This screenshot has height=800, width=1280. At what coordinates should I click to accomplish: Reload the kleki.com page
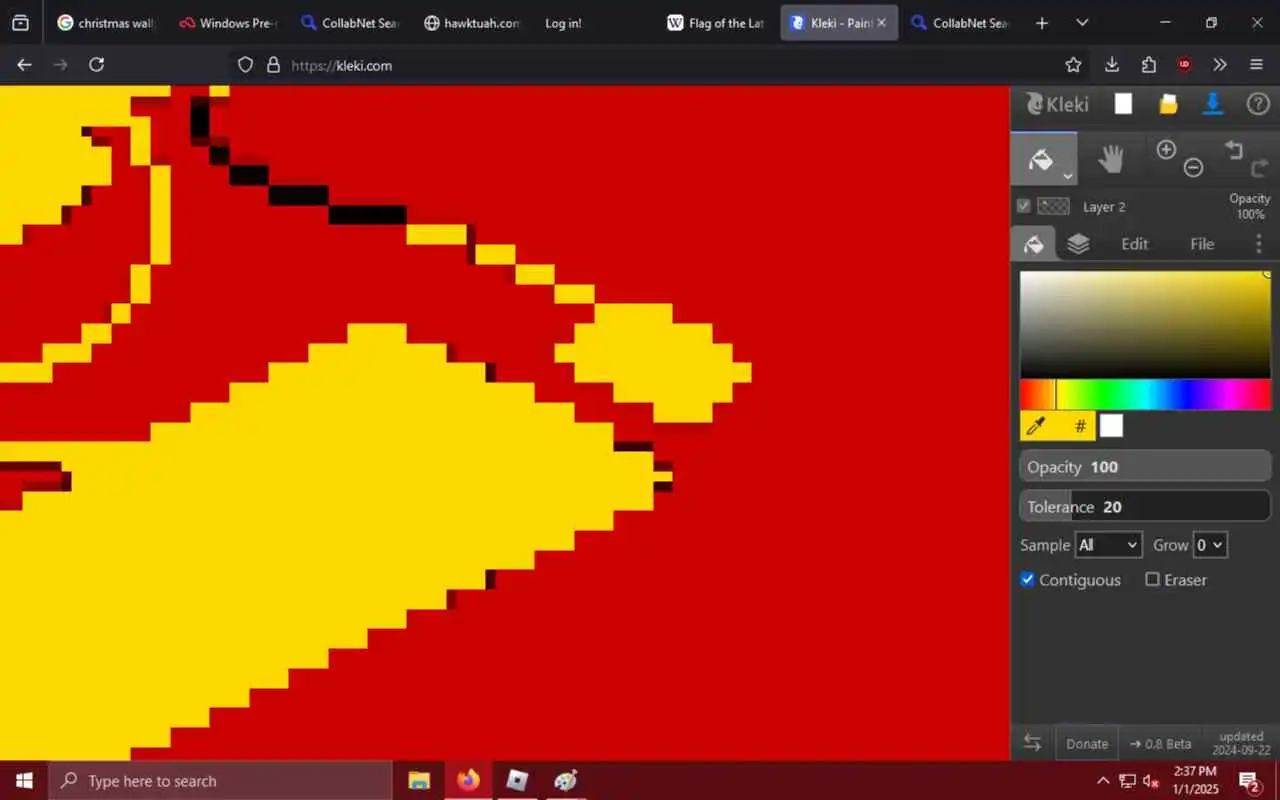coord(96,65)
